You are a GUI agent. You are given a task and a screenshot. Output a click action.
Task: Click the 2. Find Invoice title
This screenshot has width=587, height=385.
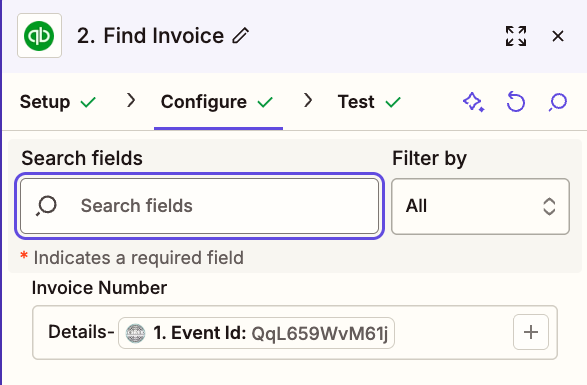pos(150,36)
